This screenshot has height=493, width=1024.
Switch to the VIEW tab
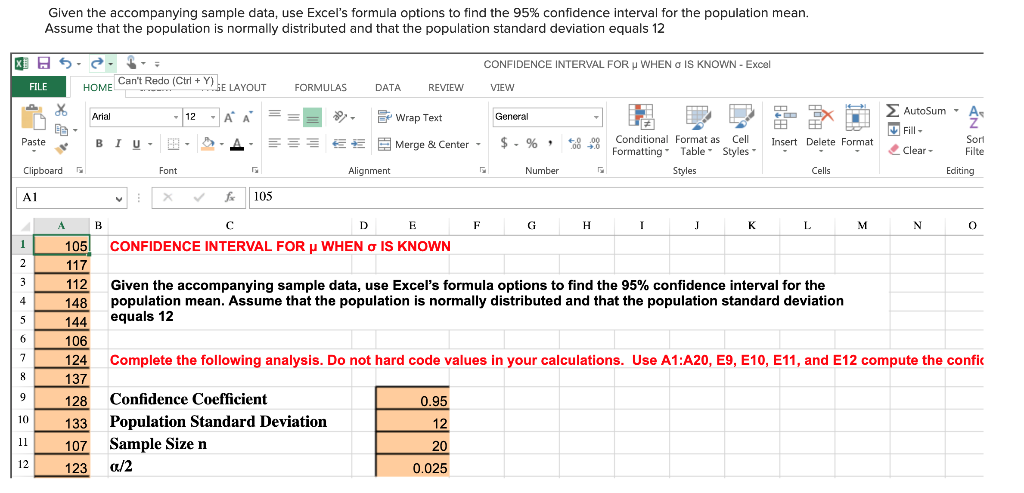tap(502, 87)
